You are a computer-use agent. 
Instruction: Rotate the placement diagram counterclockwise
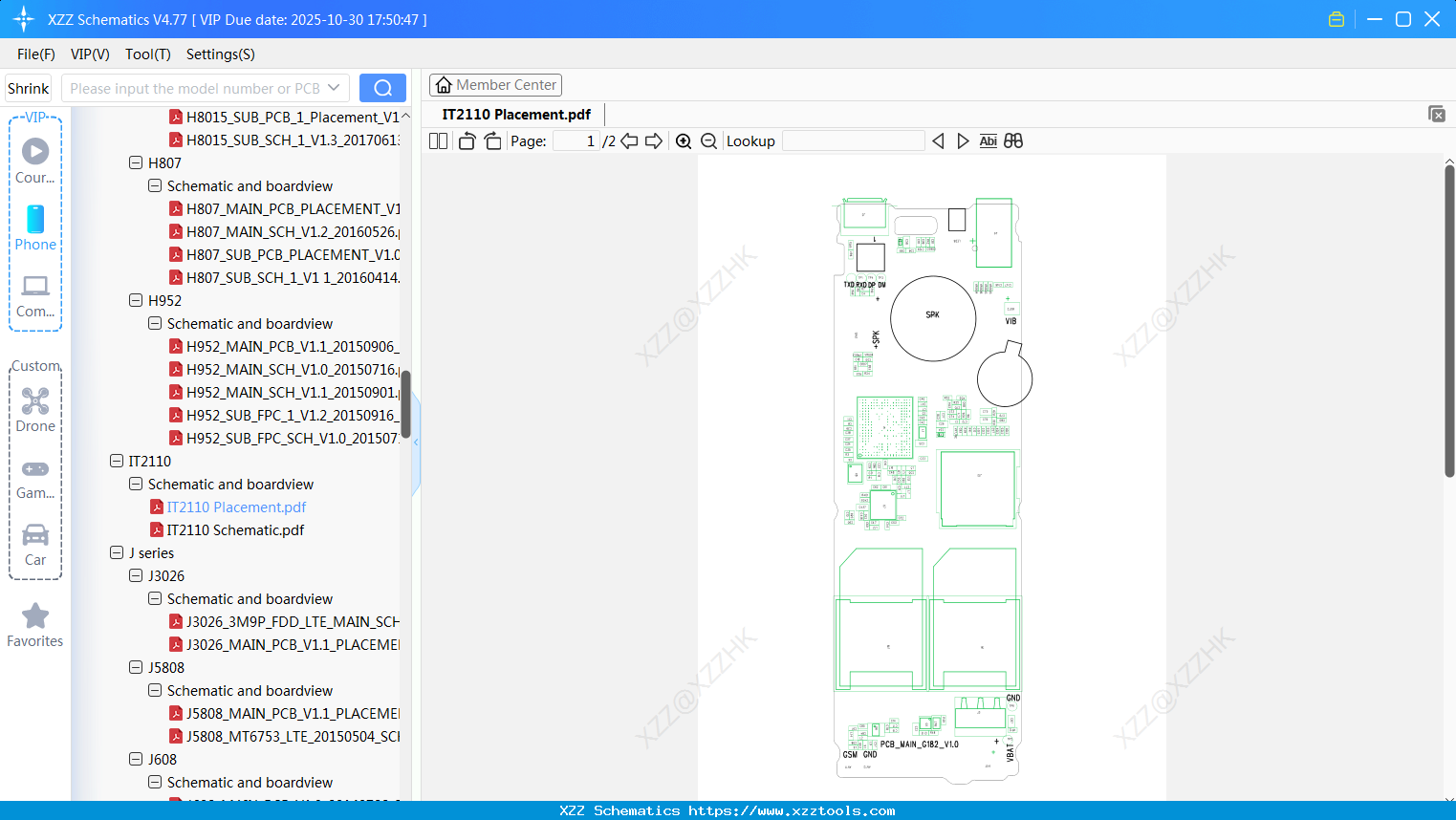pyautogui.click(x=466, y=140)
